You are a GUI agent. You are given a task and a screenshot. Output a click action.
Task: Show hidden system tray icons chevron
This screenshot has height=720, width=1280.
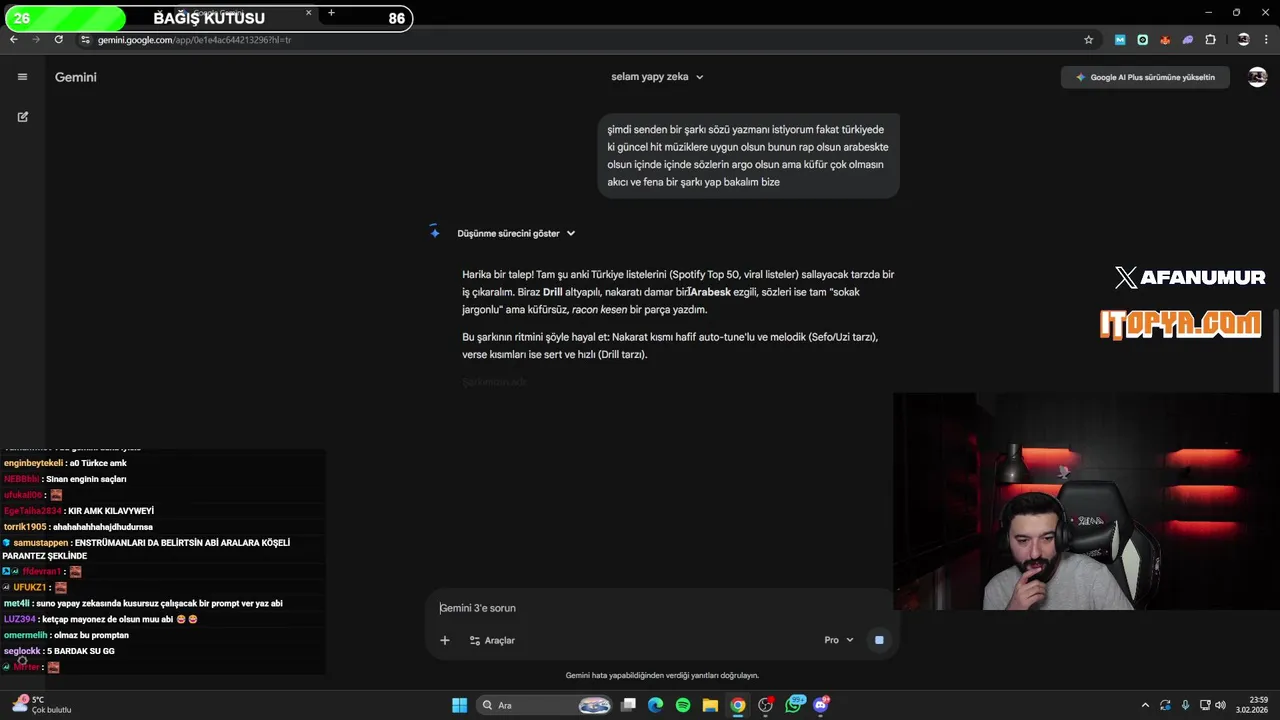click(1146, 705)
